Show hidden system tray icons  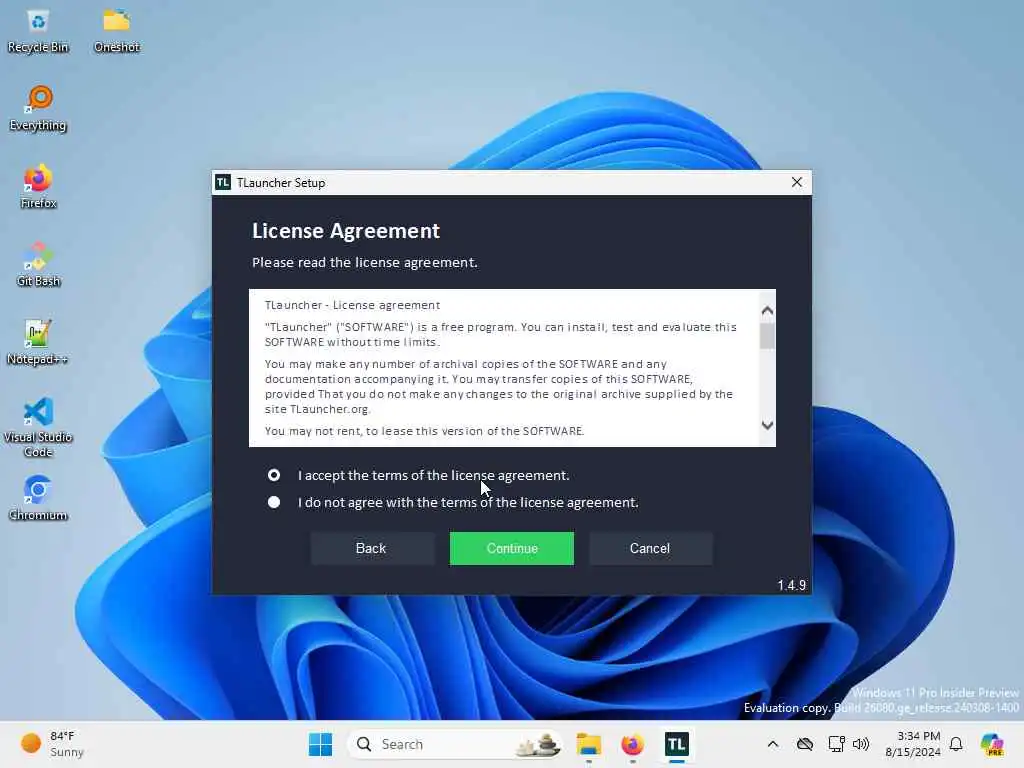pos(773,744)
